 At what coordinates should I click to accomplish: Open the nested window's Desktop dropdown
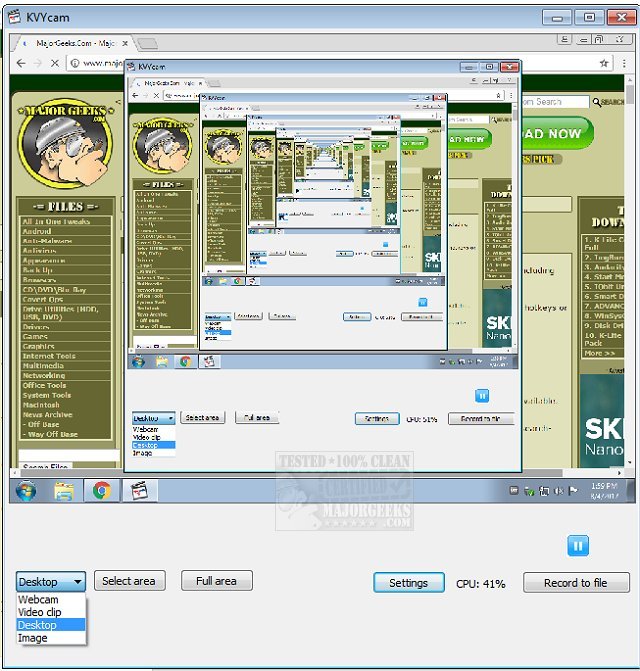[153, 418]
